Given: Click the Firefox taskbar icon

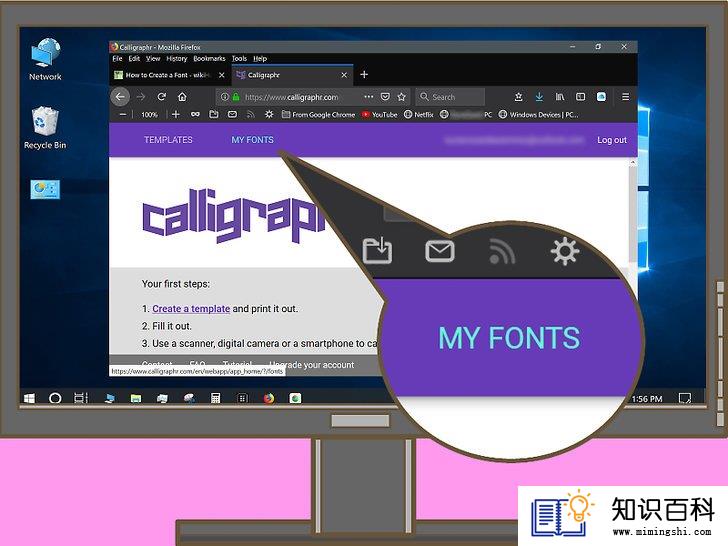Looking at the screenshot, I should 269,398.
